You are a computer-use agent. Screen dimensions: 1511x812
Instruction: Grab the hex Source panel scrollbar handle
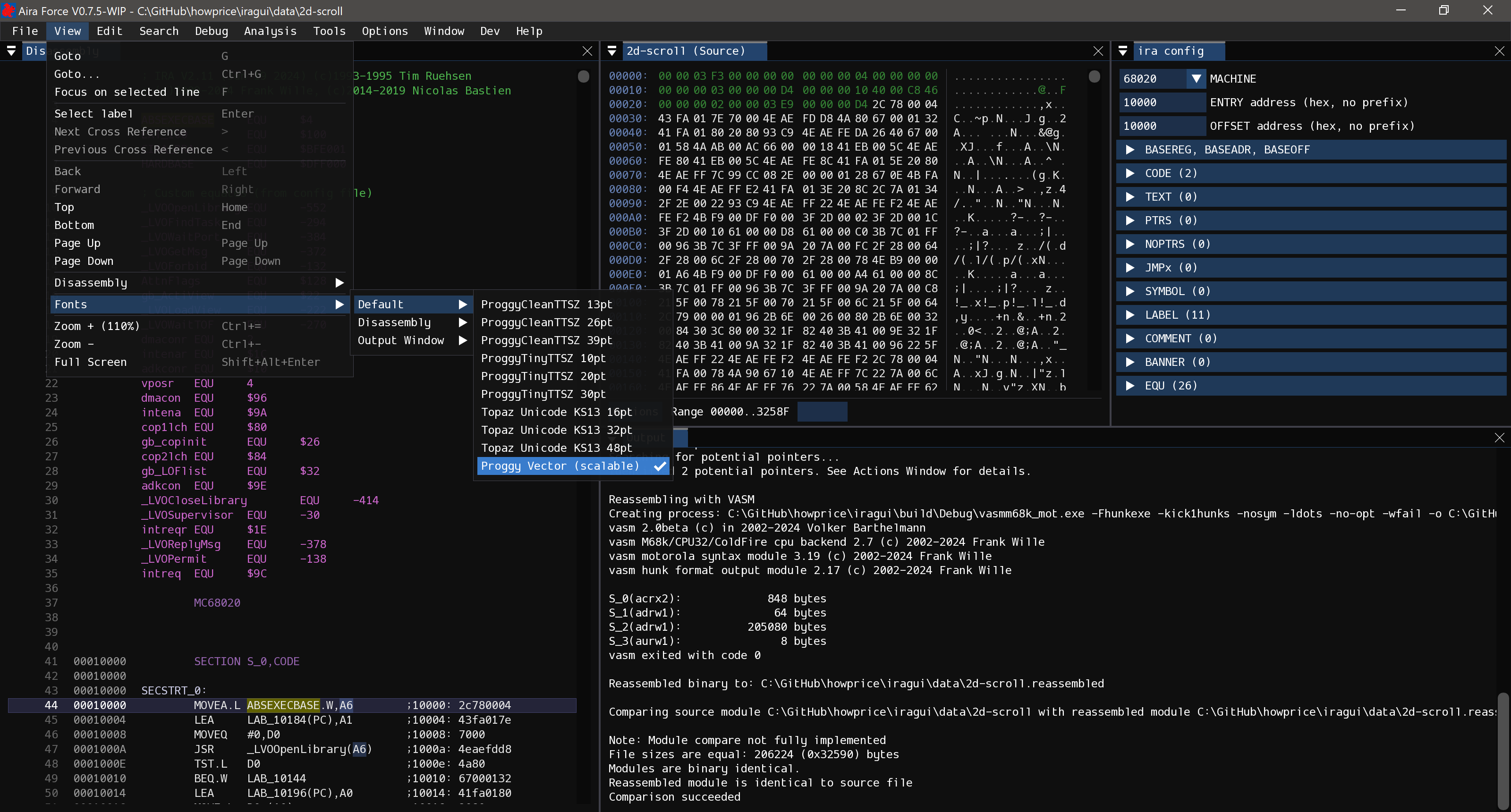pos(1094,76)
